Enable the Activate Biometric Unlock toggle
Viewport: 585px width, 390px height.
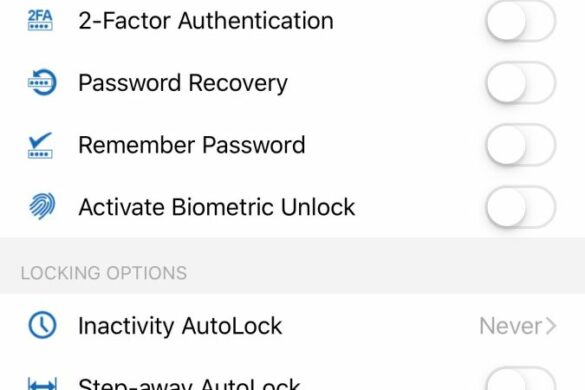pos(521,206)
